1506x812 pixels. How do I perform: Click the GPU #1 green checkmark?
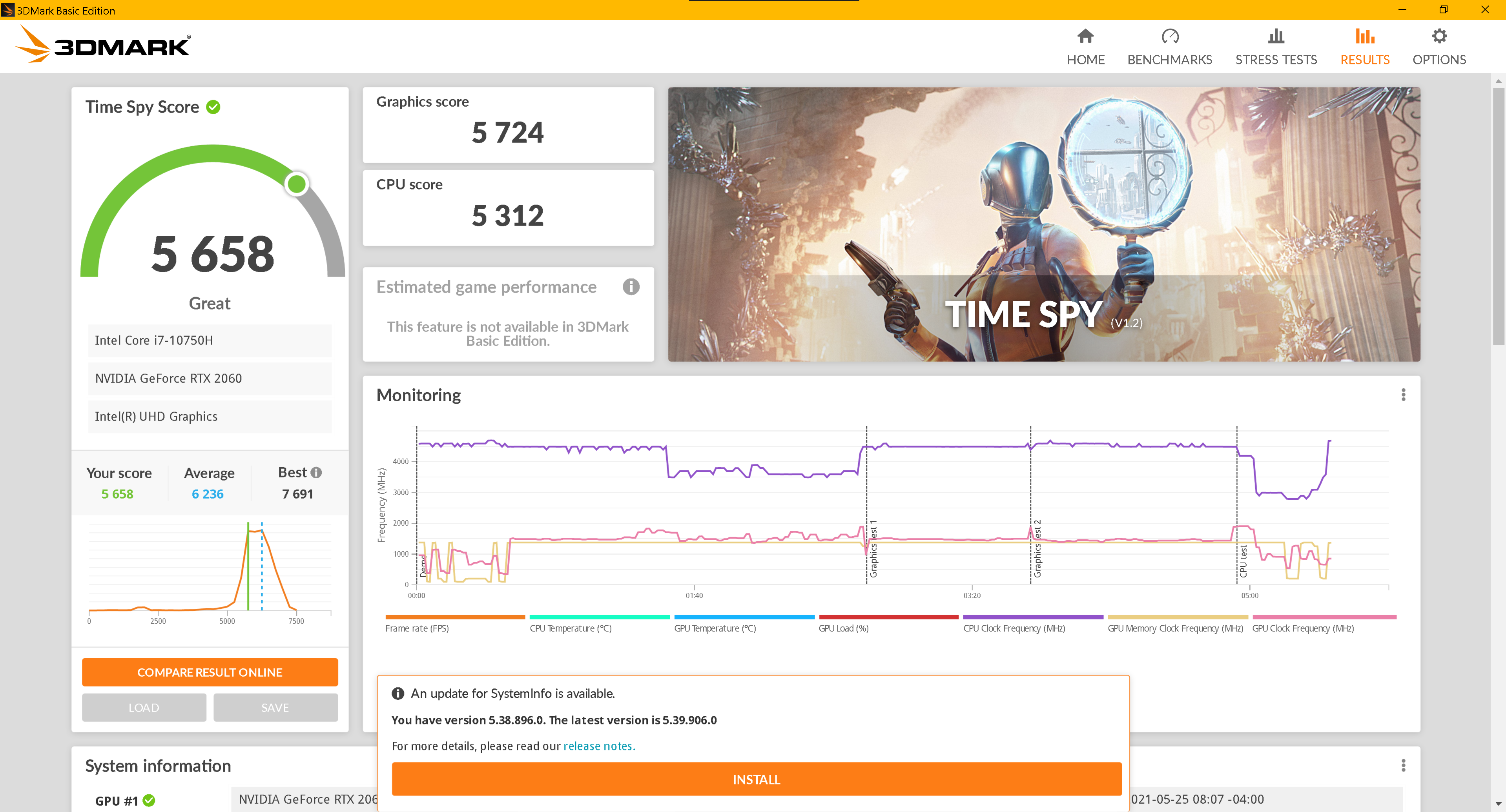(149, 800)
